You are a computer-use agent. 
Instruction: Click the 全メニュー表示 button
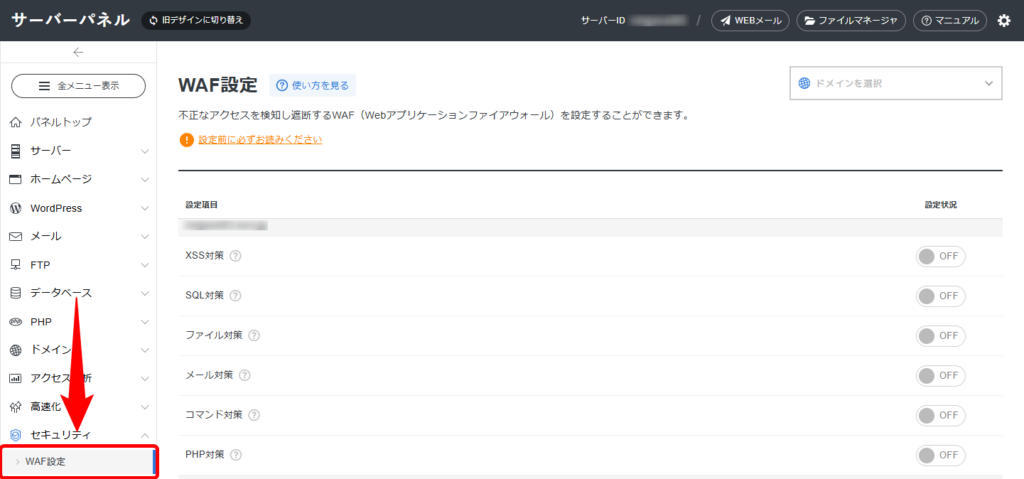(x=78, y=86)
